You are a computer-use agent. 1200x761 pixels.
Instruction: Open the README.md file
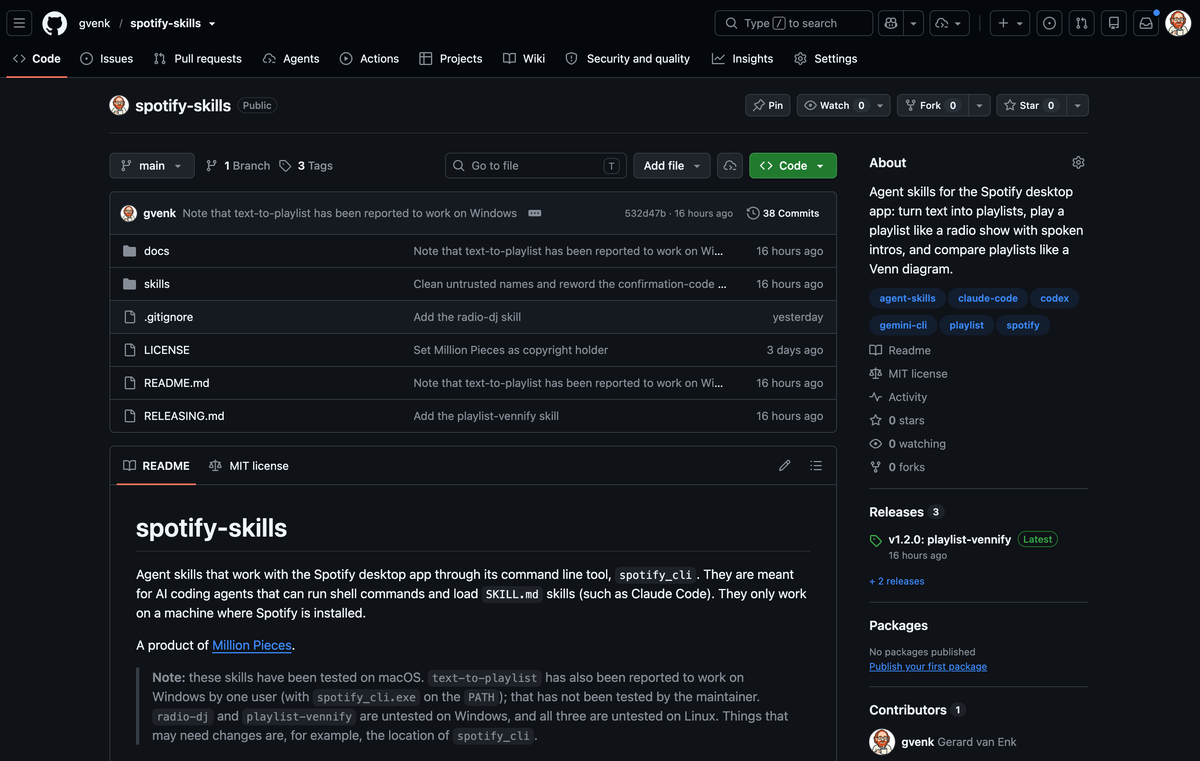tap(177, 383)
